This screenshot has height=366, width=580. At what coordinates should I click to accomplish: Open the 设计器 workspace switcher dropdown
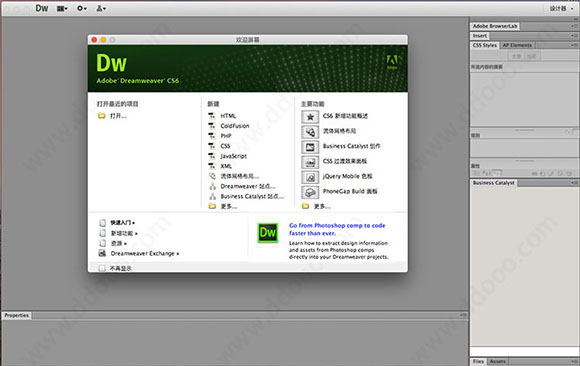coord(561,8)
